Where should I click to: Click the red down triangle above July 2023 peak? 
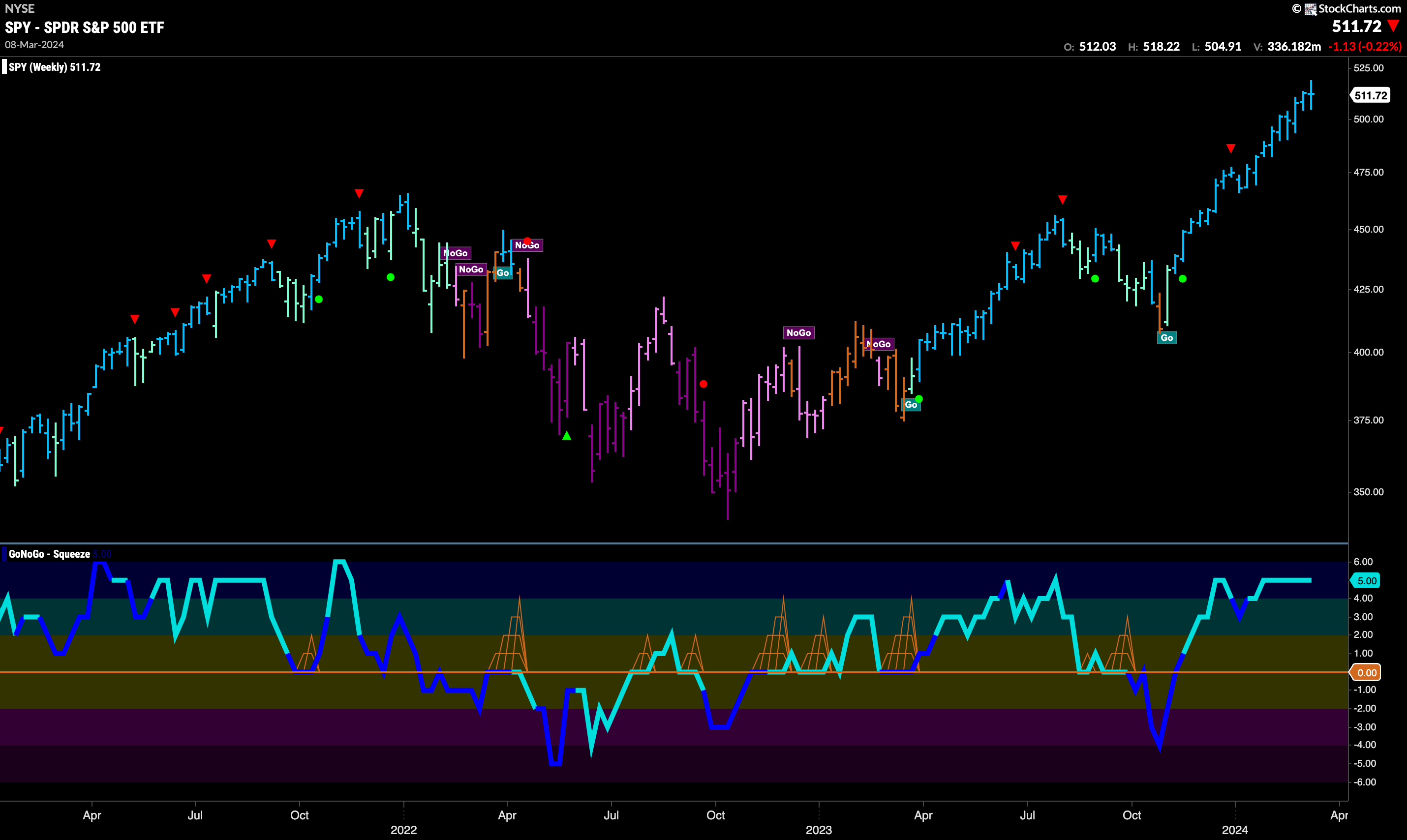[1062, 200]
